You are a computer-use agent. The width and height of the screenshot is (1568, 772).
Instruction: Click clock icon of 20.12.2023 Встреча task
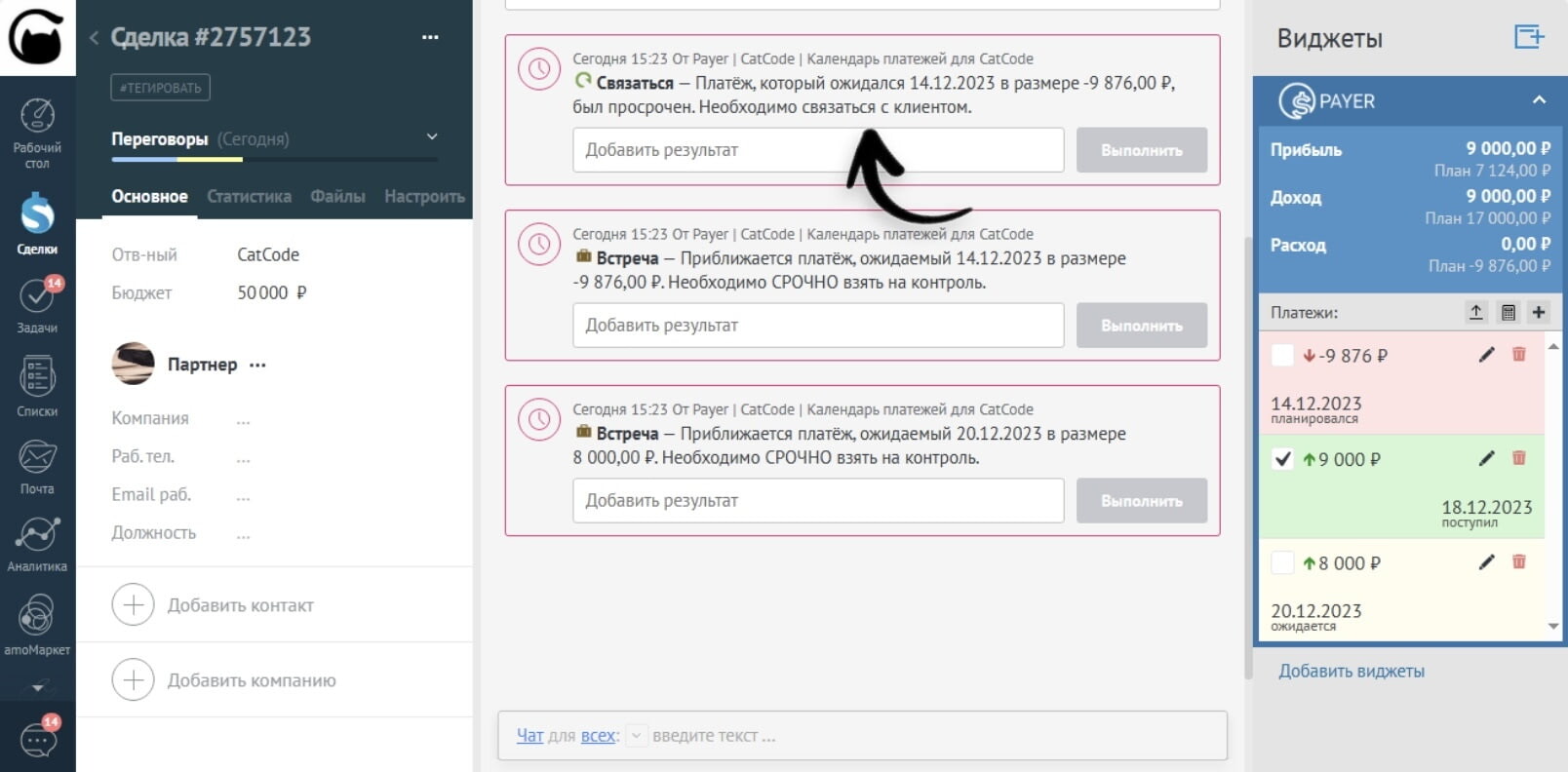[539, 420]
